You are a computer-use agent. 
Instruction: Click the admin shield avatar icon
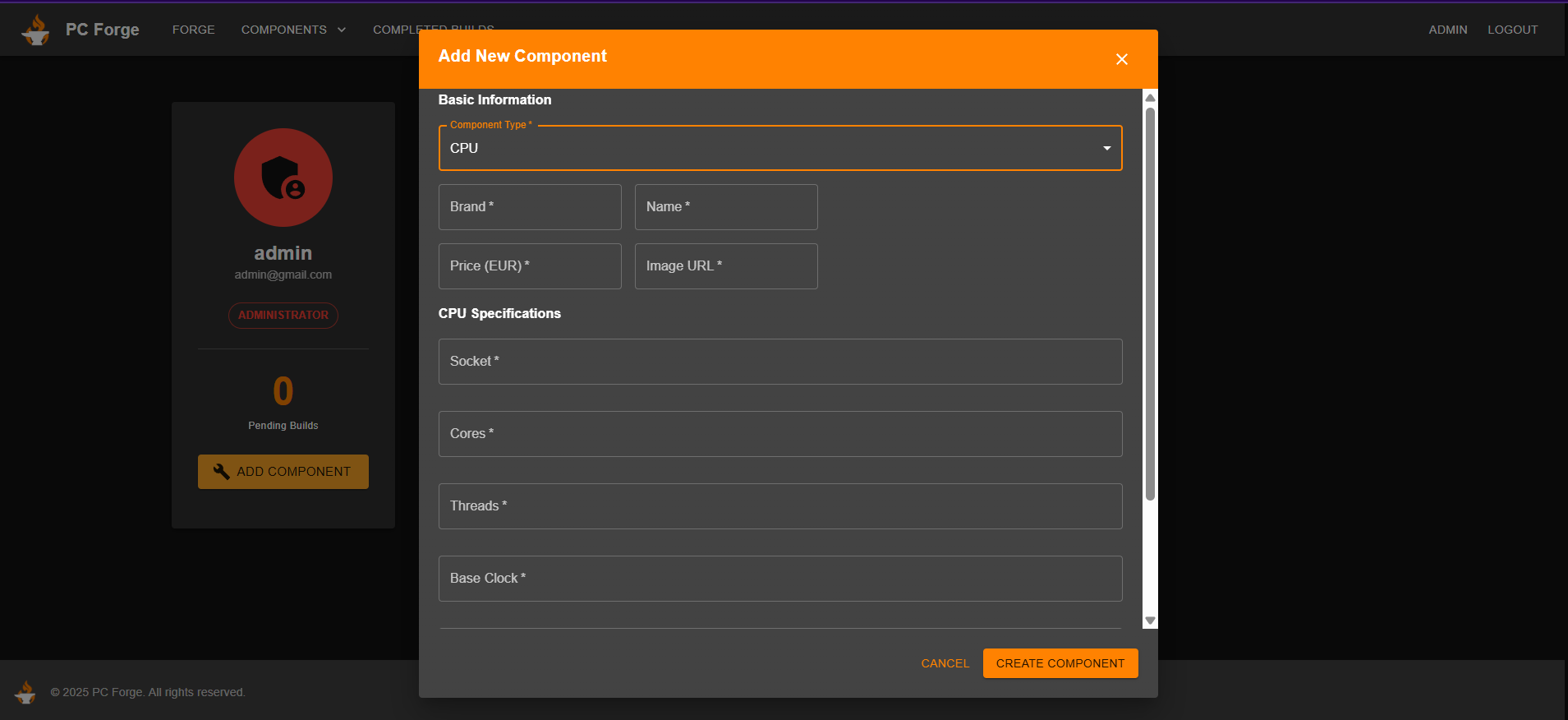point(283,178)
